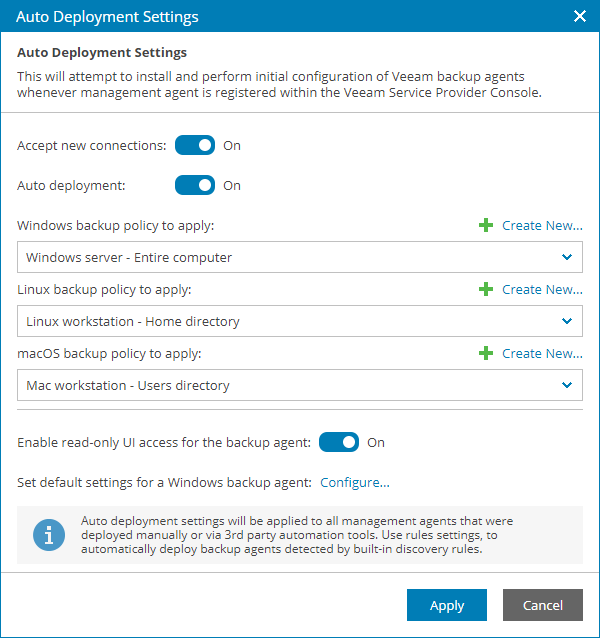Close the Auto Deployment Settings dialog
Image resolution: width=600 pixels, height=638 pixels.
(579, 16)
